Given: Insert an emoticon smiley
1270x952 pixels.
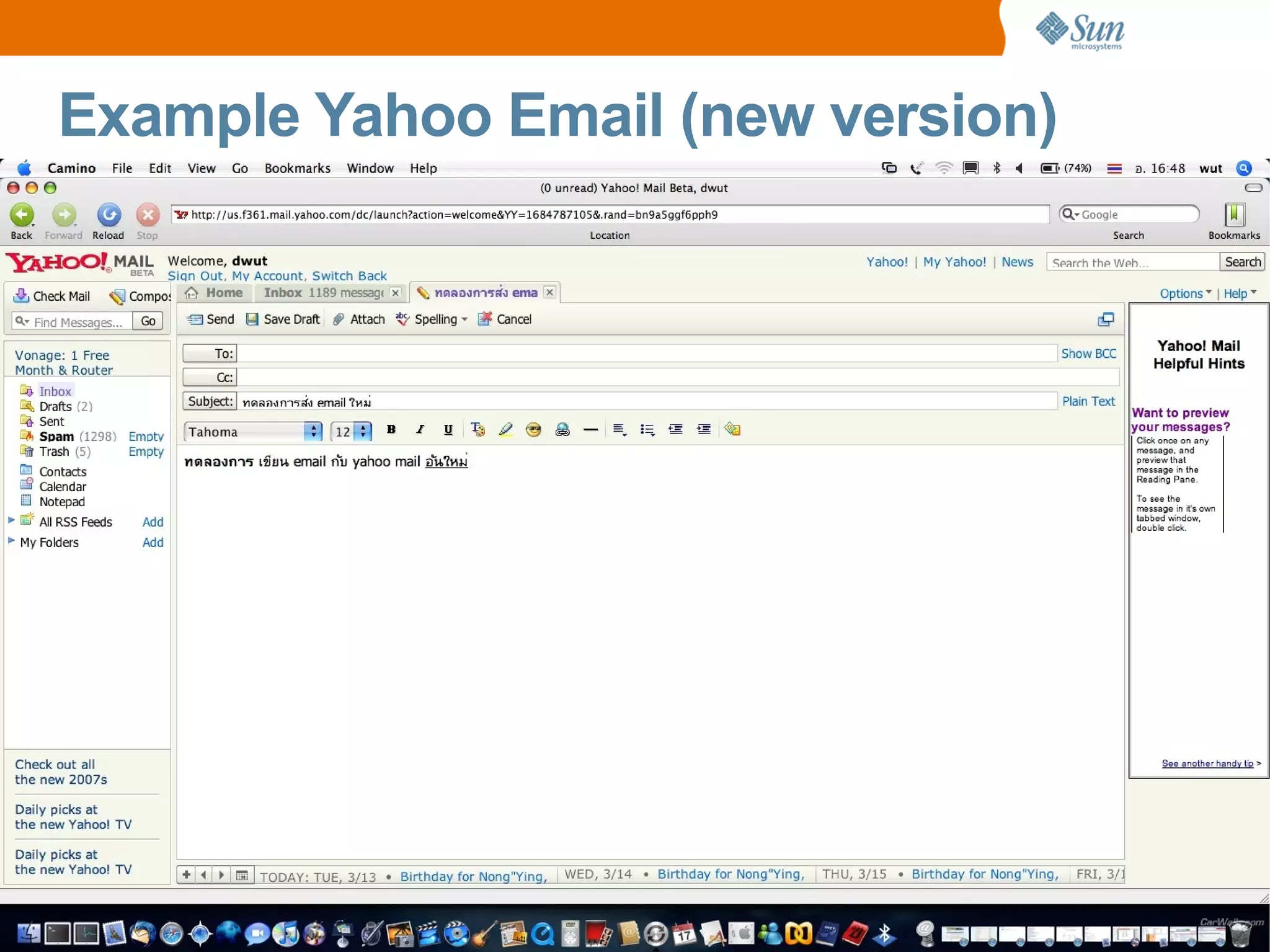Looking at the screenshot, I should [533, 429].
